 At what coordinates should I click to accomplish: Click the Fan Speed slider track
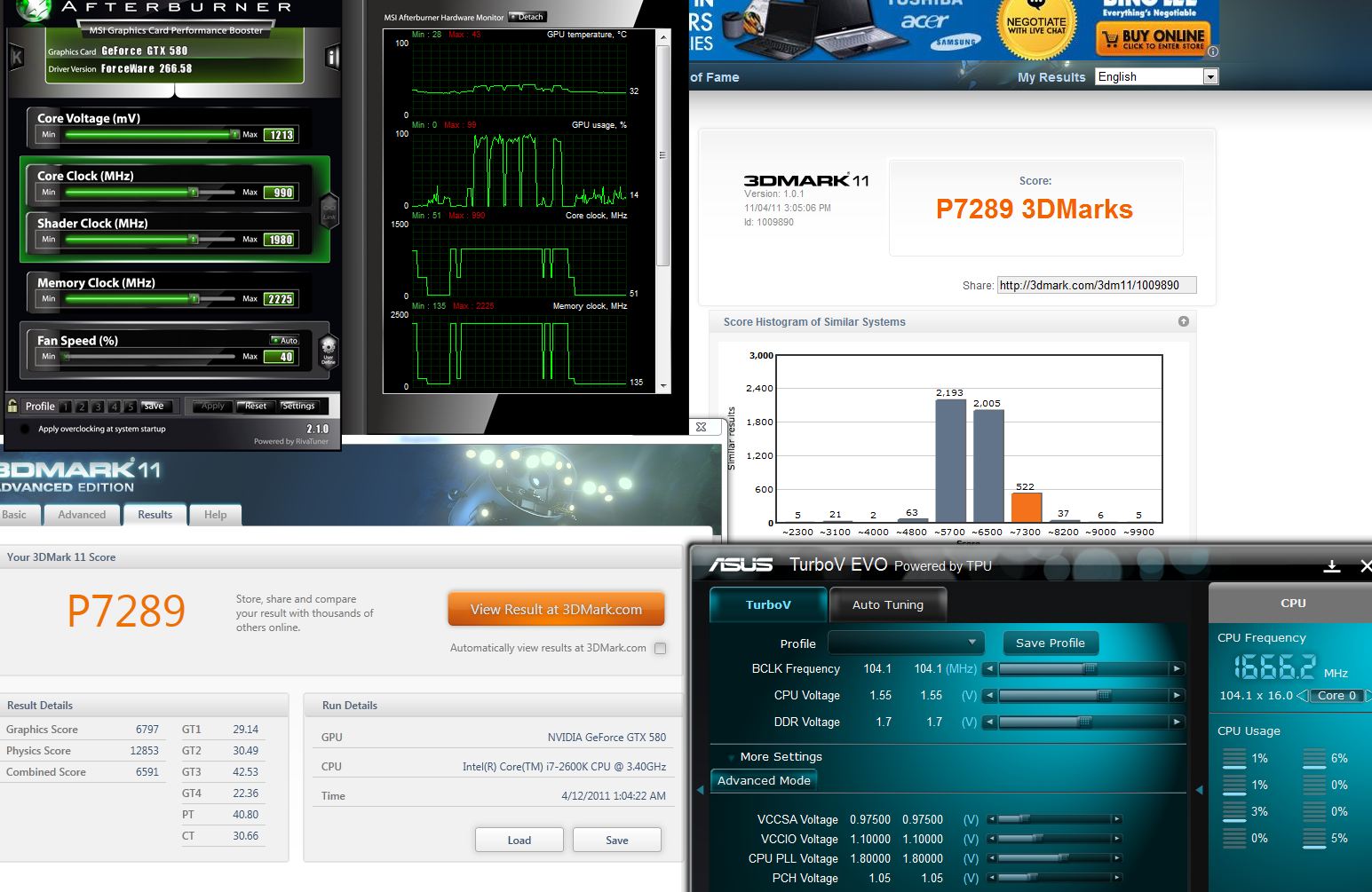pyautogui.click(x=150, y=357)
